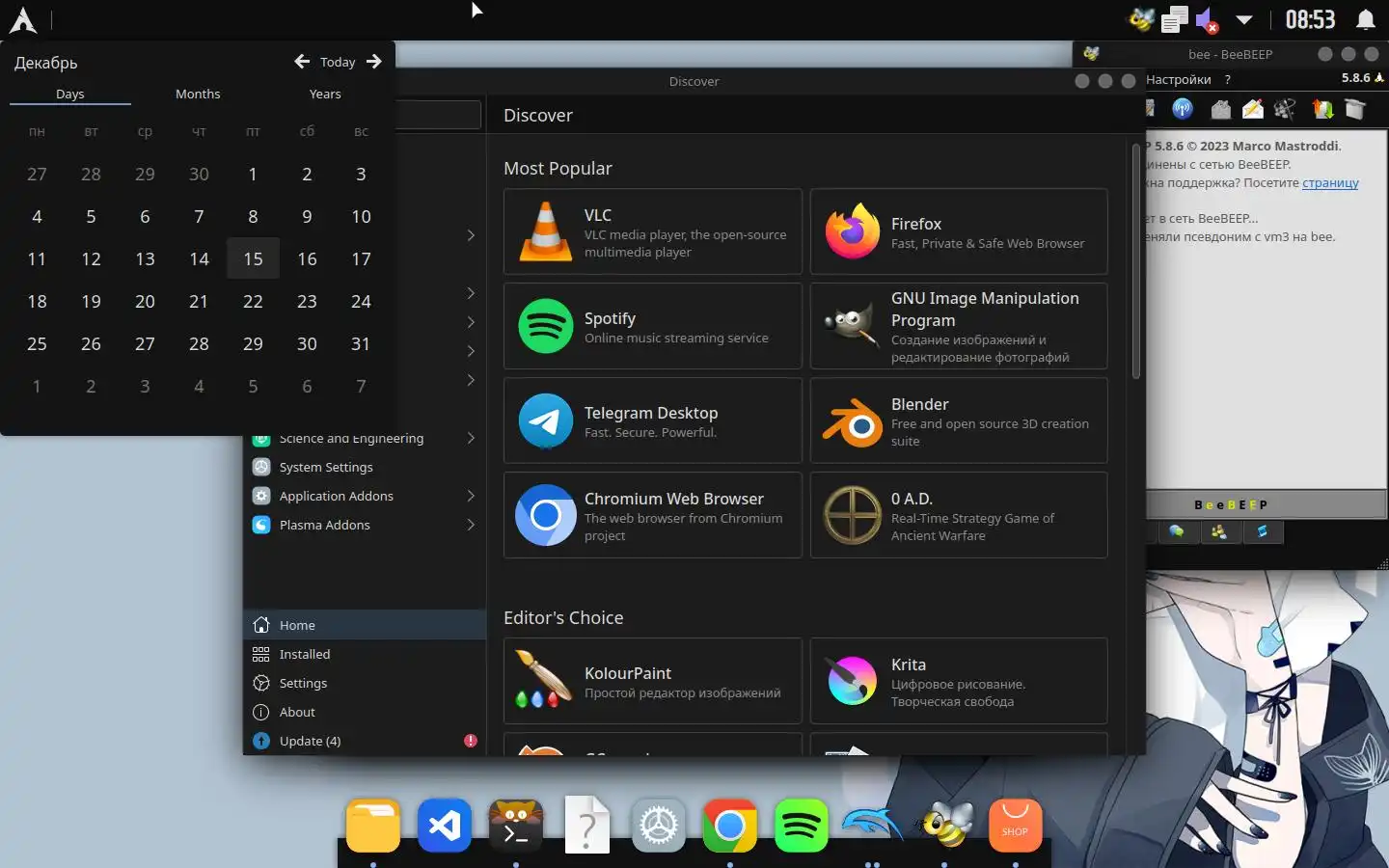The image size is (1389, 868).
Task: Open the notifications bell in top panel
Action: (x=1366, y=19)
